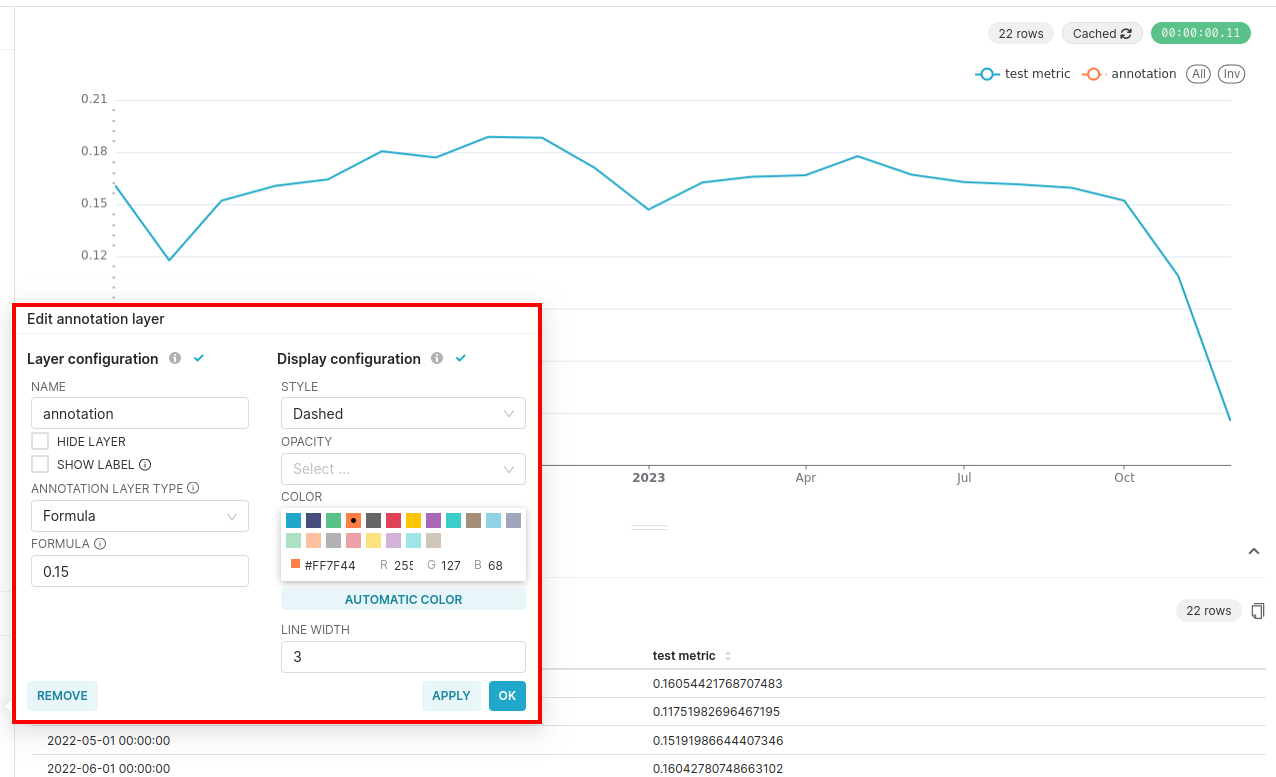
Task: Sort the test metric column
Action: coord(728,656)
